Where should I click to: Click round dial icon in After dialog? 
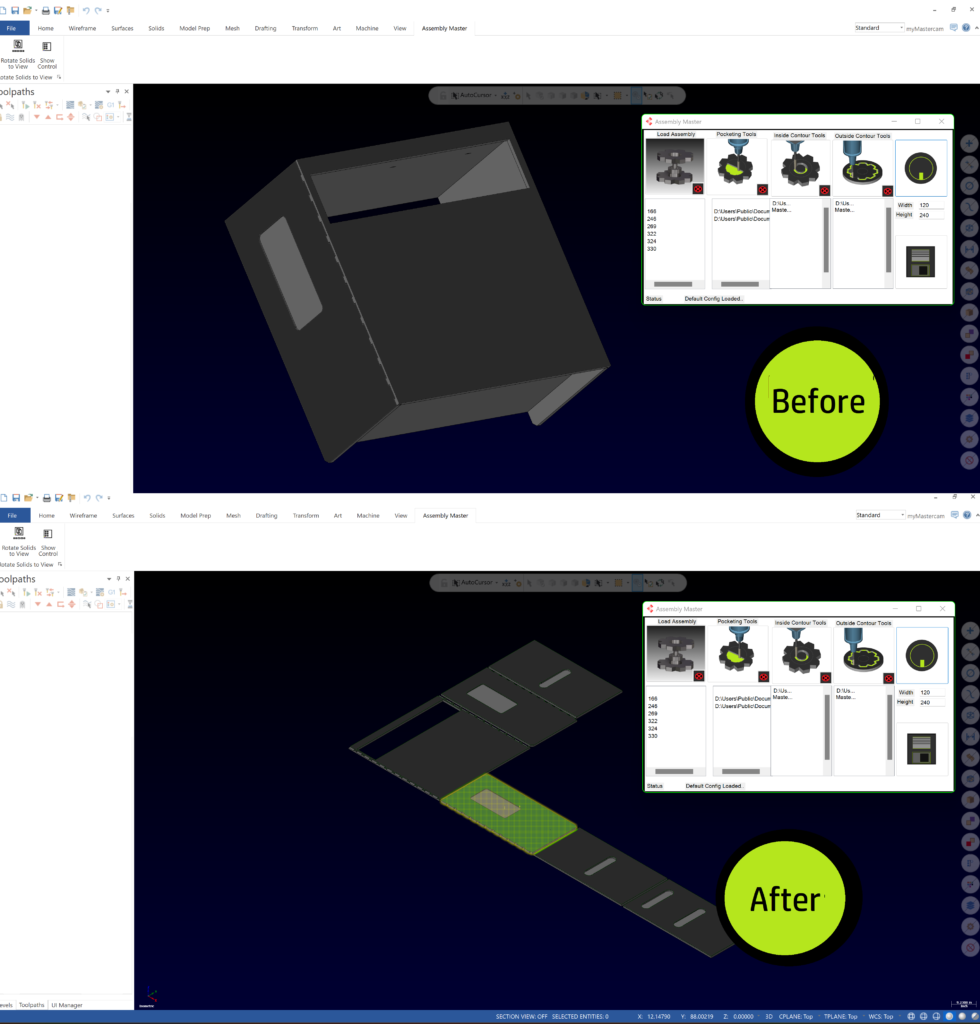click(x=921, y=655)
